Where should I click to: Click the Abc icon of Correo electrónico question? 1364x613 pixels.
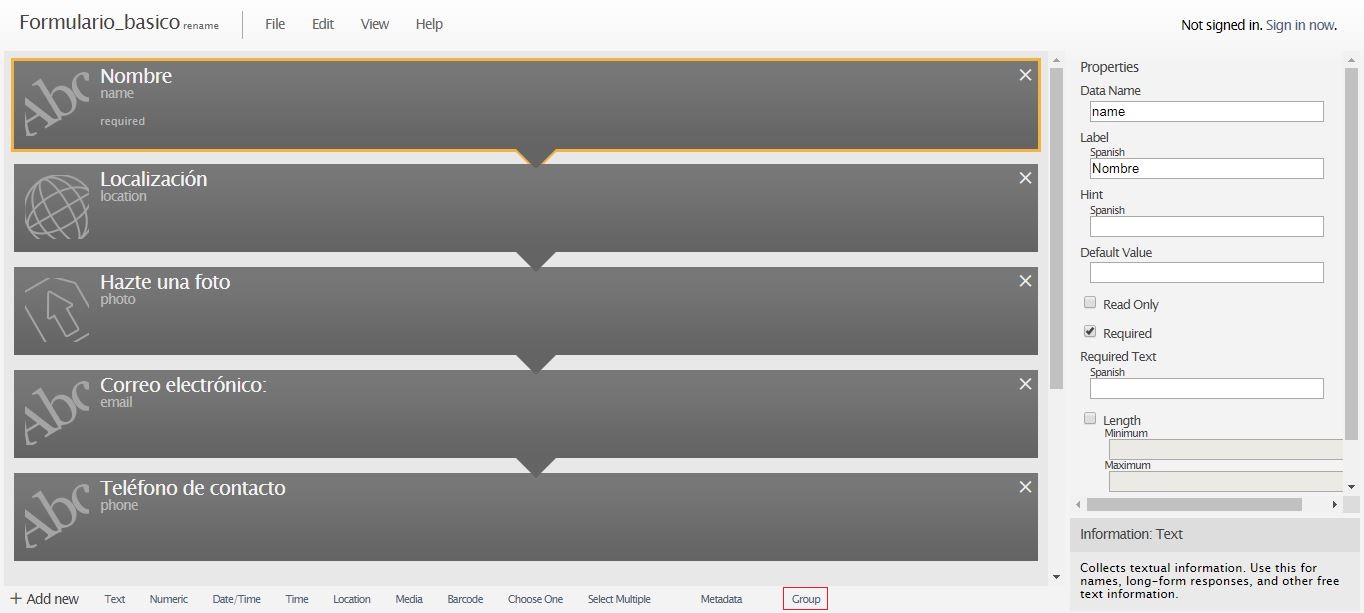pos(56,414)
